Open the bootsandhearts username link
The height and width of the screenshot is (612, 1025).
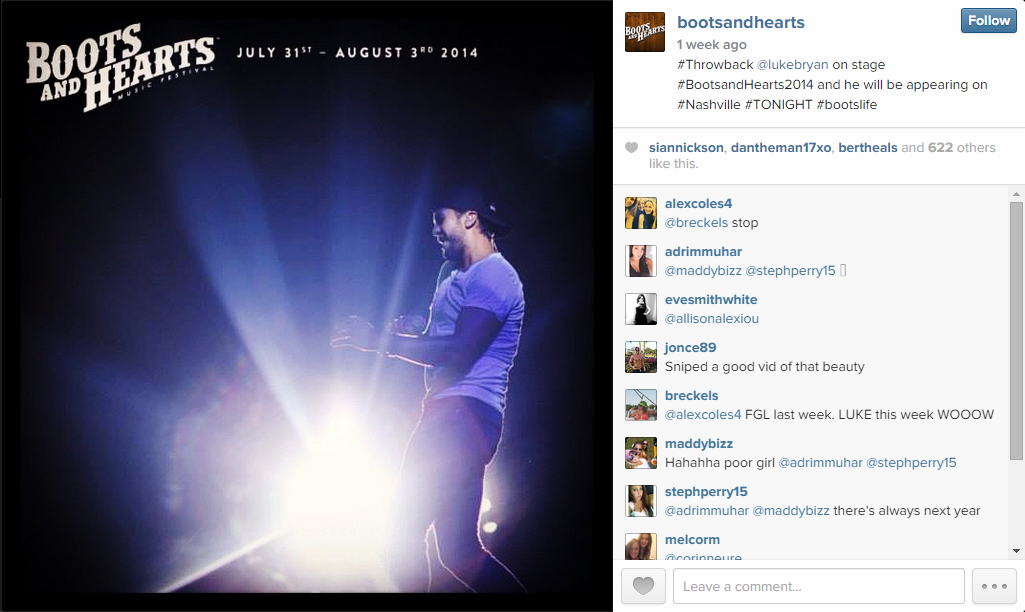click(741, 22)
